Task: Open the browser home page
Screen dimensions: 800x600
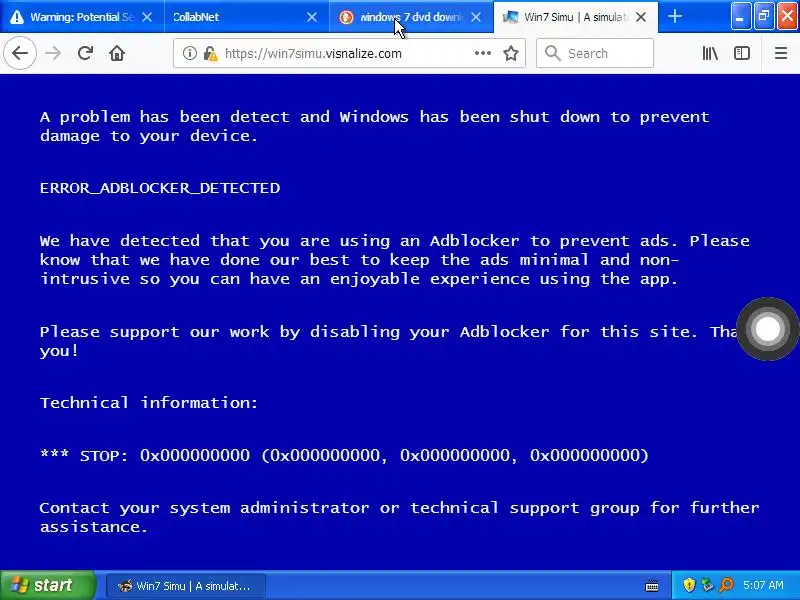Action: point(117,53)
